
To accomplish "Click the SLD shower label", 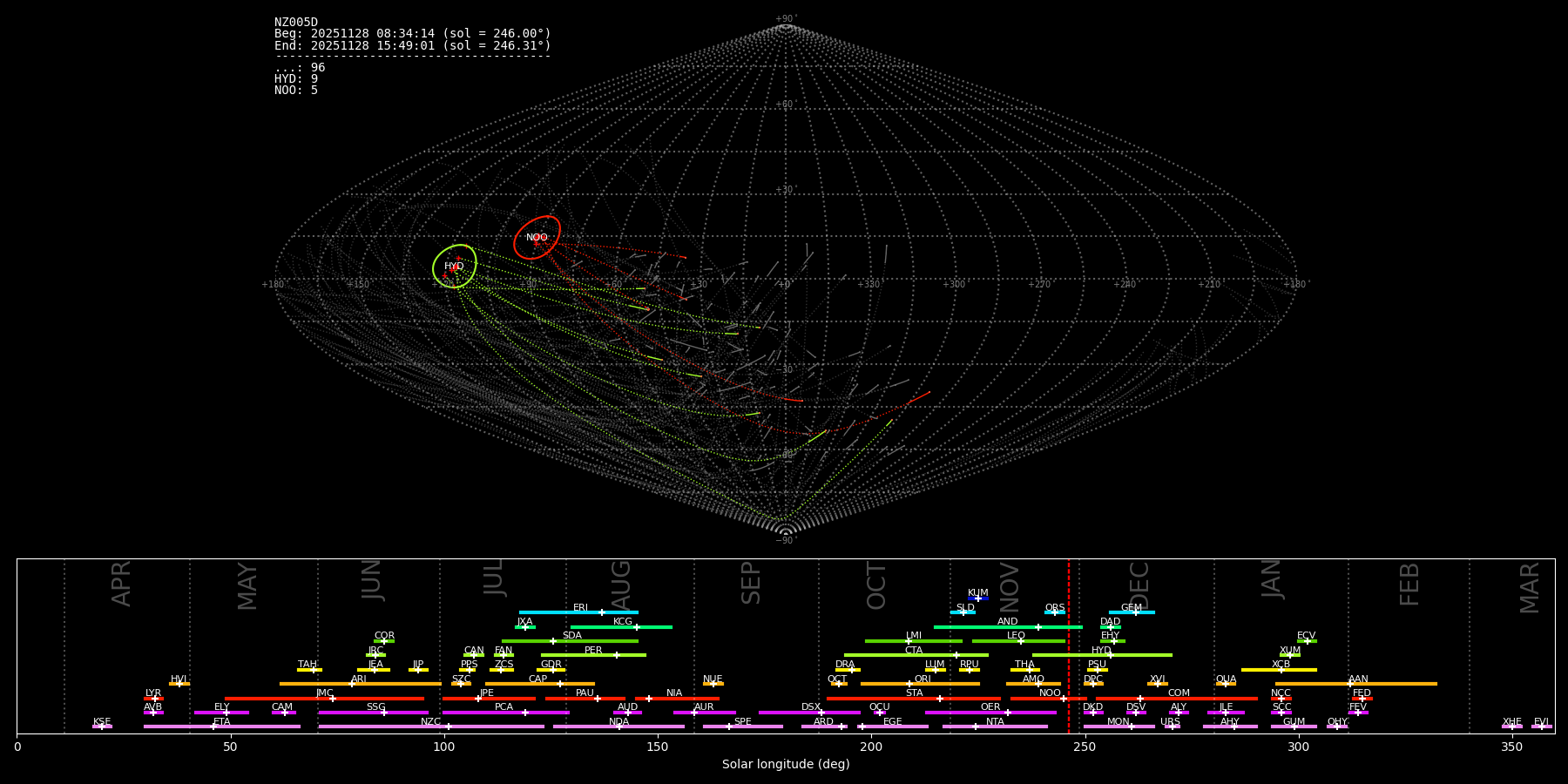I will pos(965,608).
